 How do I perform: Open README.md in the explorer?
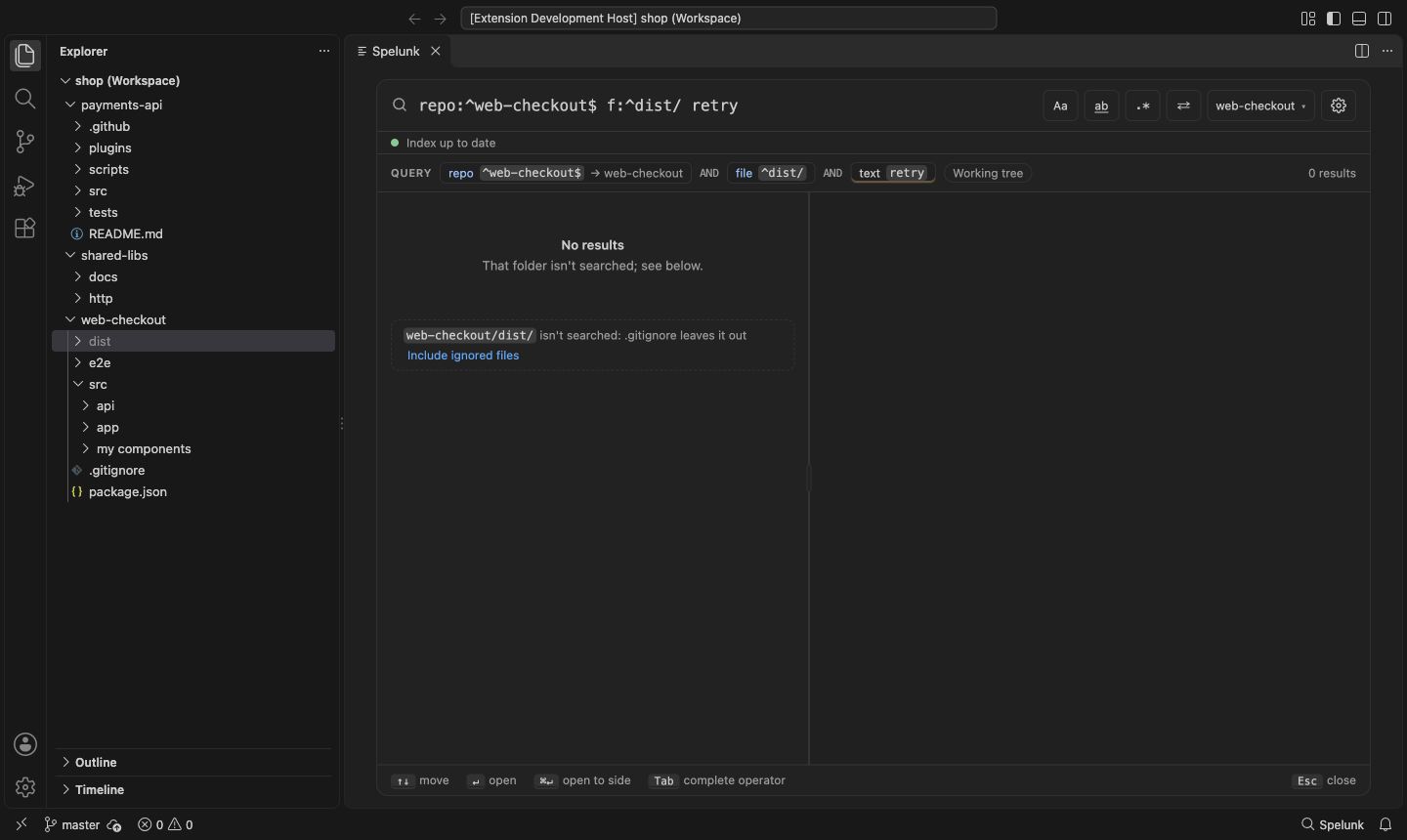tap(193, 233)
